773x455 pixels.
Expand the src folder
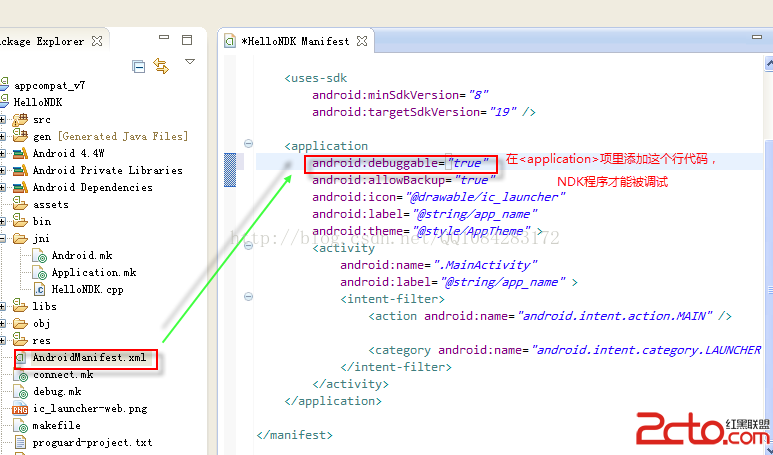coord(2,119)
